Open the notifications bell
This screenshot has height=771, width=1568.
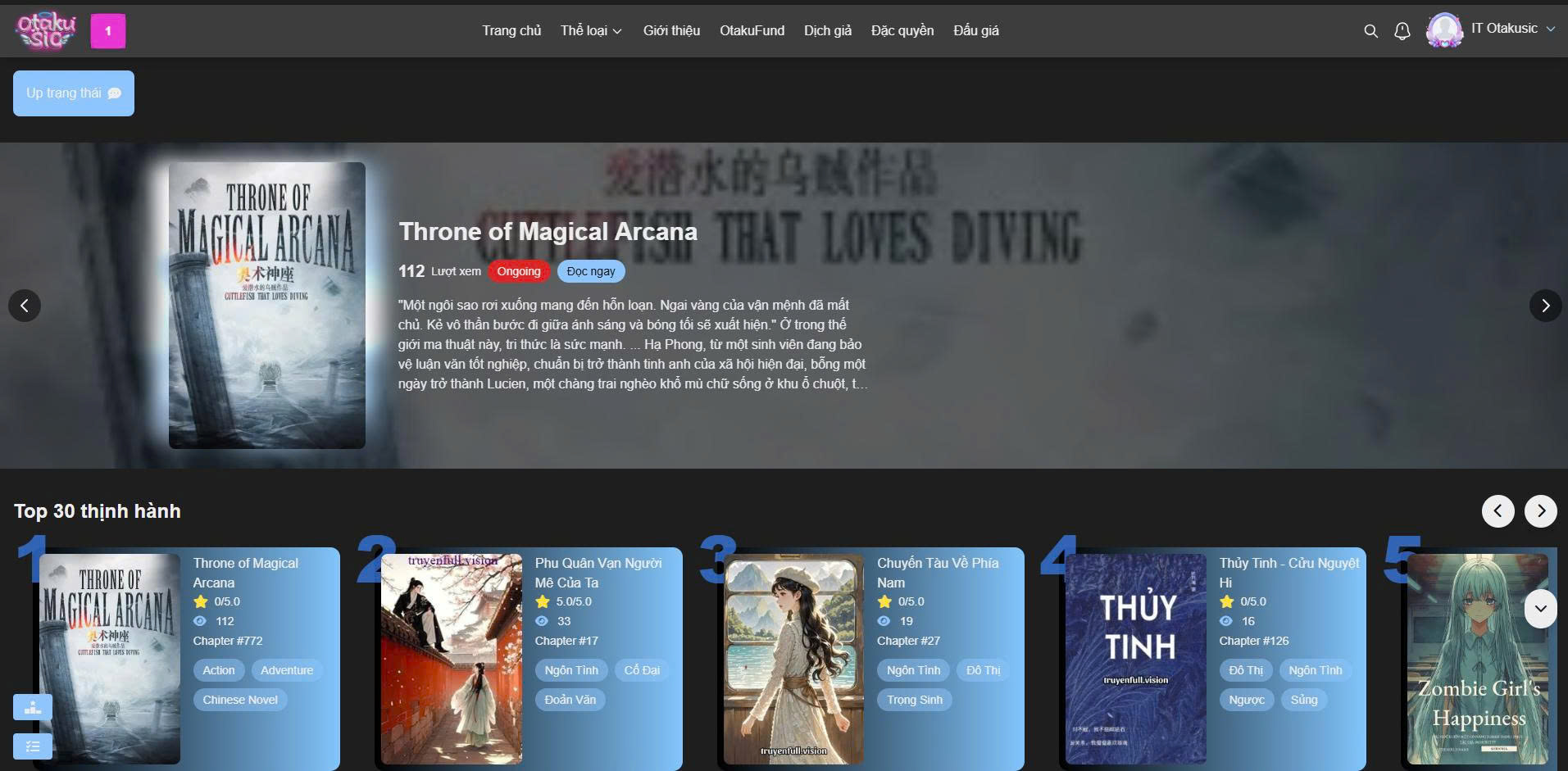tap(1402, 31)
